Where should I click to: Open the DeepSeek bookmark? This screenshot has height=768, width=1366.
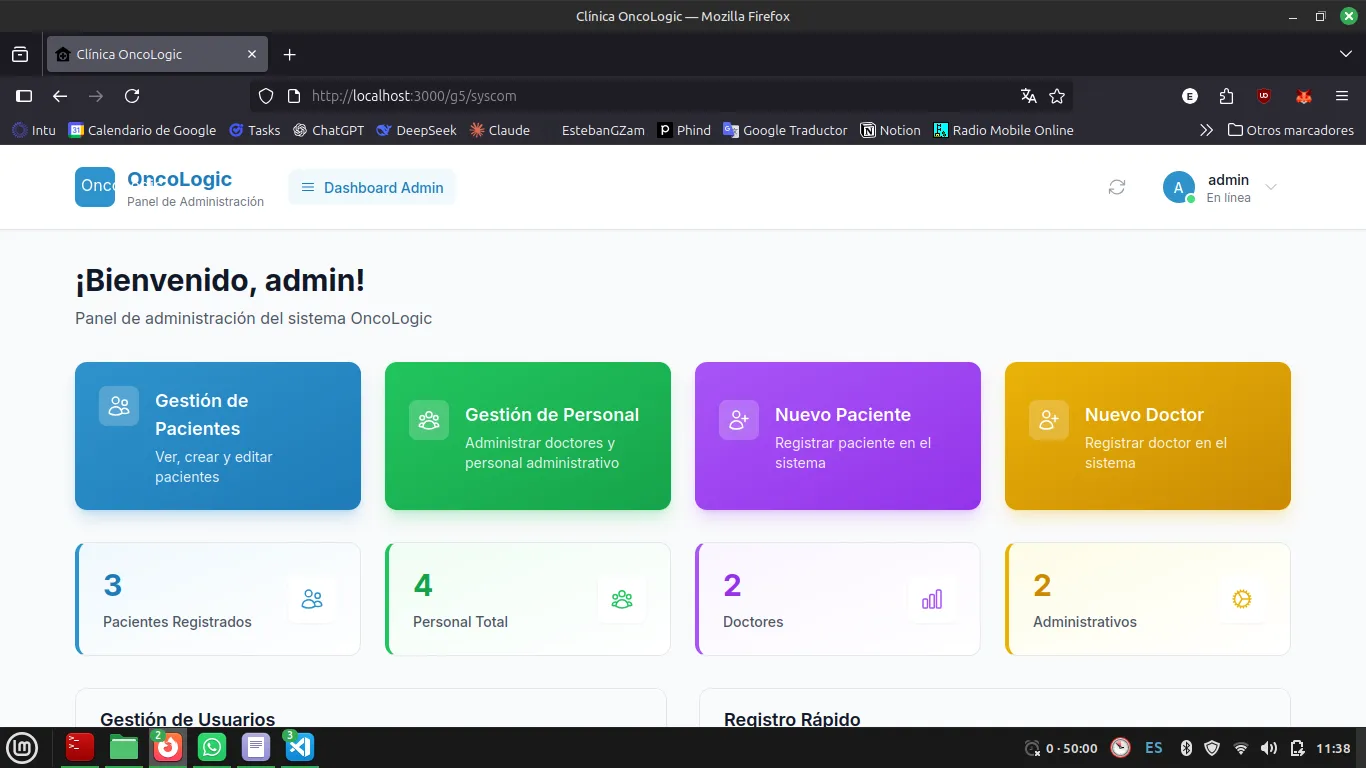click(416, 130)
